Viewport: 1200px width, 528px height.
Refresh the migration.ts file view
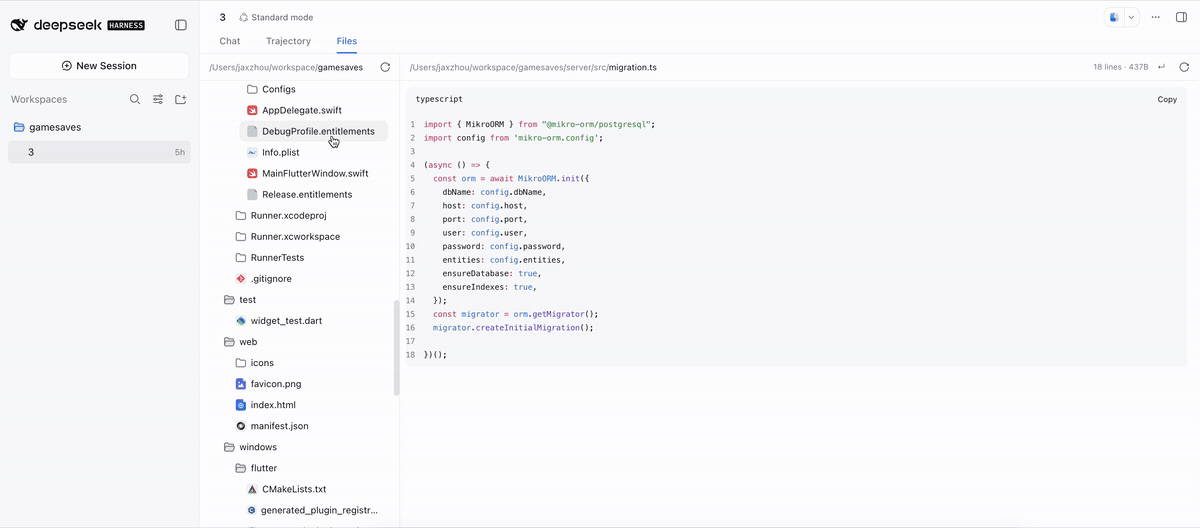point(1184,67)
